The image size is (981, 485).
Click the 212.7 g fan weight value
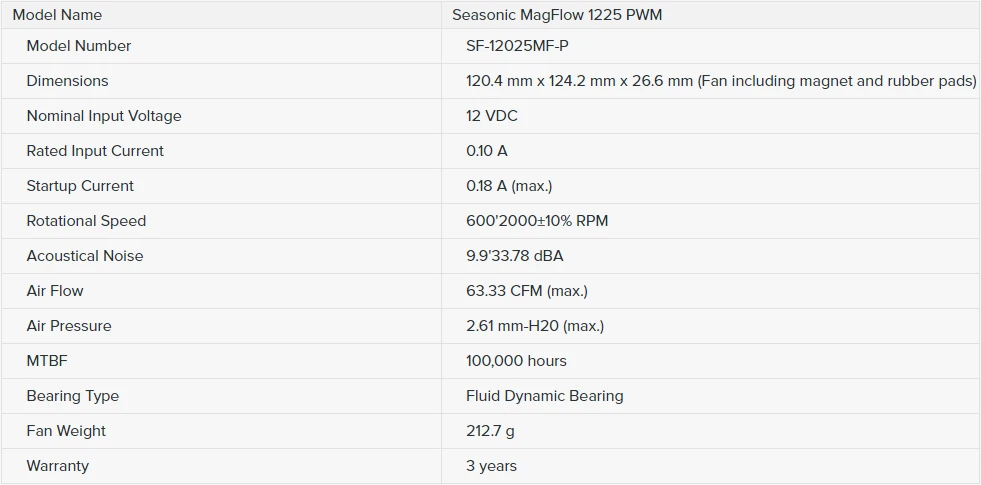coord(490,432)
